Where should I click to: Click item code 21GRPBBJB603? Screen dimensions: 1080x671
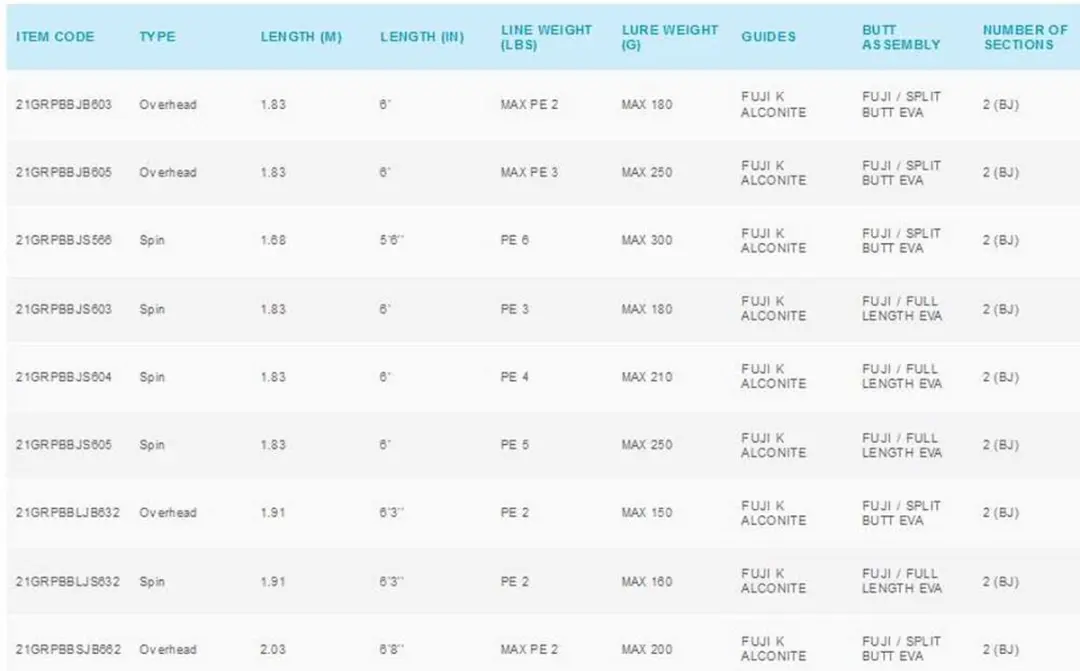coord(63,105)
